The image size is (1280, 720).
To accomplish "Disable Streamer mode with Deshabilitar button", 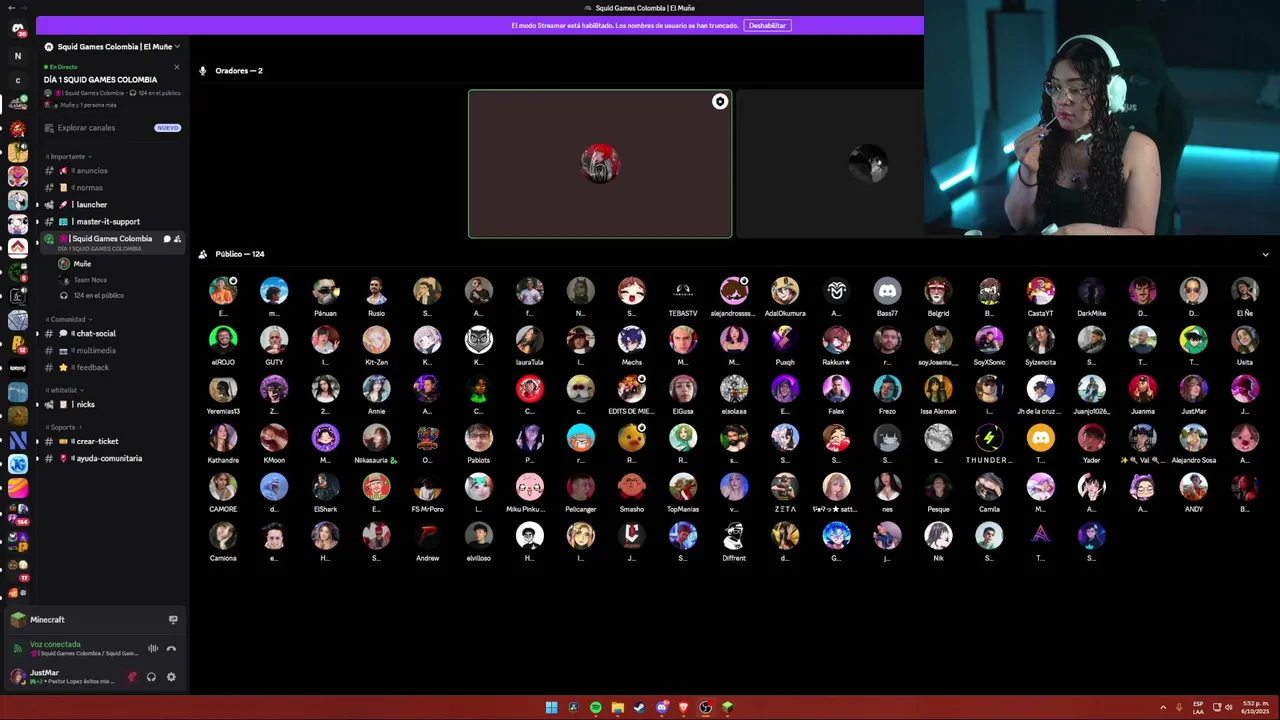I will tap(767, 25).
